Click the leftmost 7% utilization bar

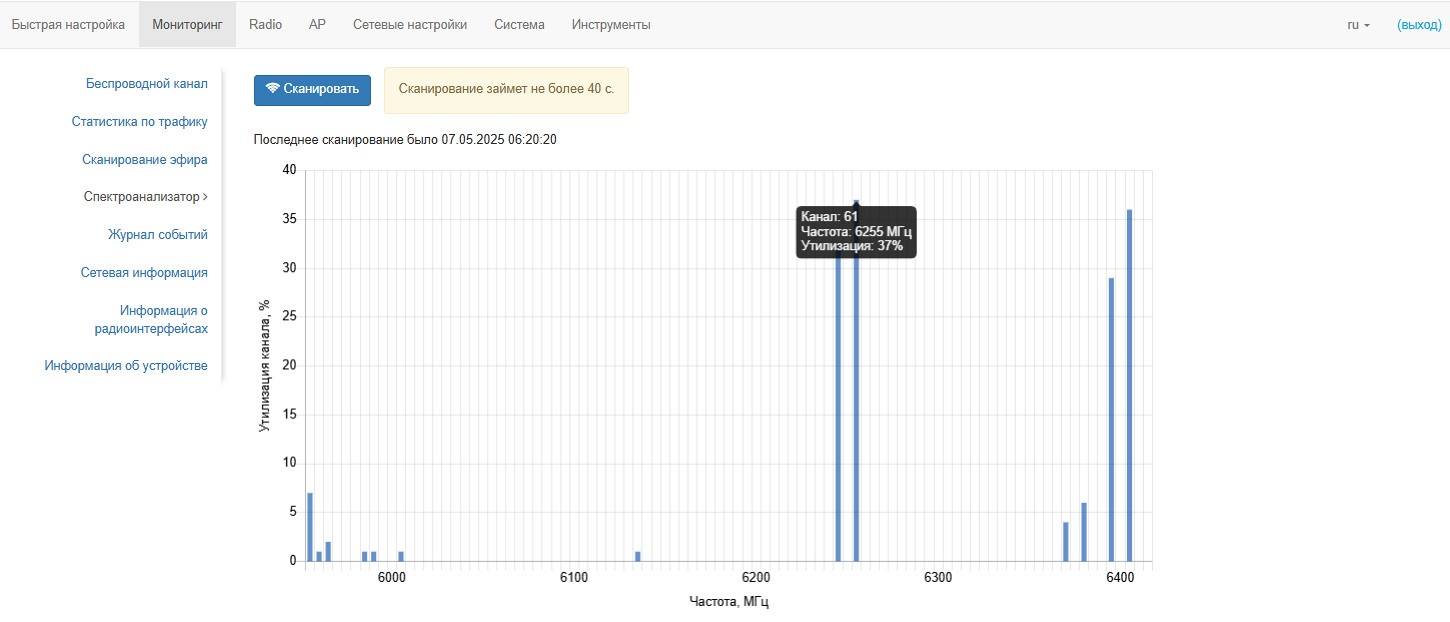click(x=310, y=527)
